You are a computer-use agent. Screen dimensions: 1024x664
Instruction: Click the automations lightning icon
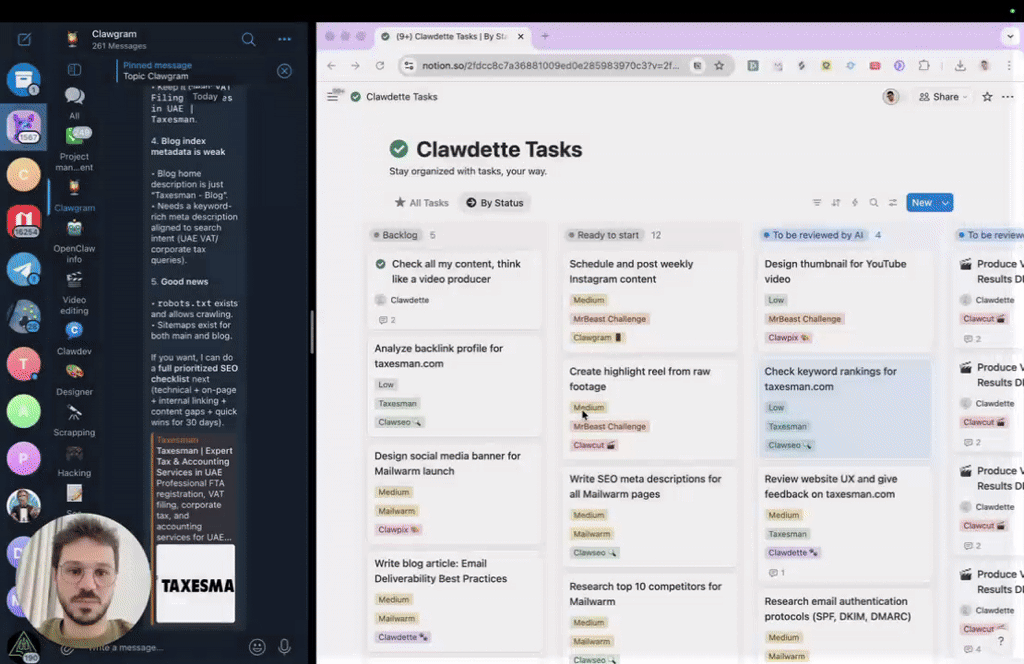855,202
